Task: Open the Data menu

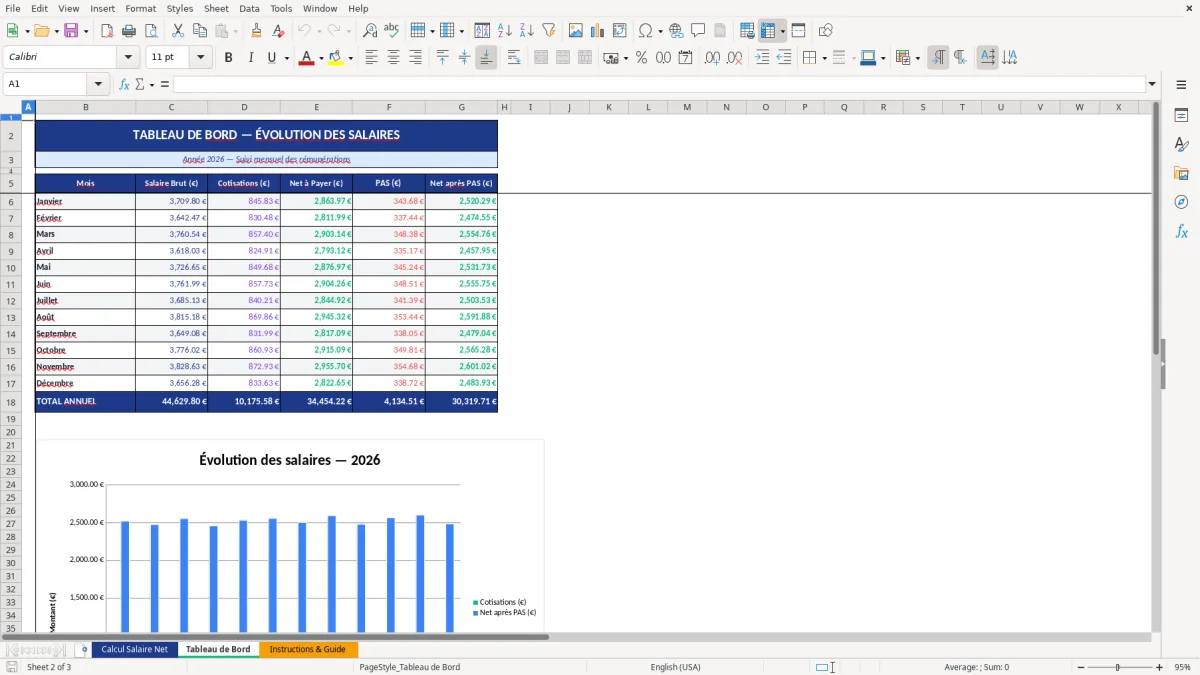Action: (x=249, y=8)
